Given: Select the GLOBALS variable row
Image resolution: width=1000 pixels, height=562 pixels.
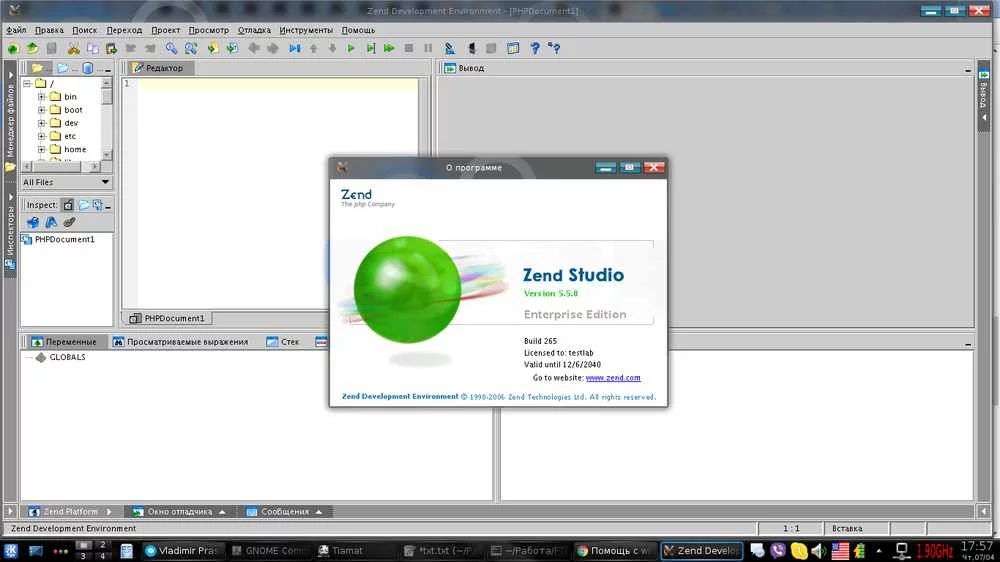Looking at the screenshot, I should tap(61, 357).
